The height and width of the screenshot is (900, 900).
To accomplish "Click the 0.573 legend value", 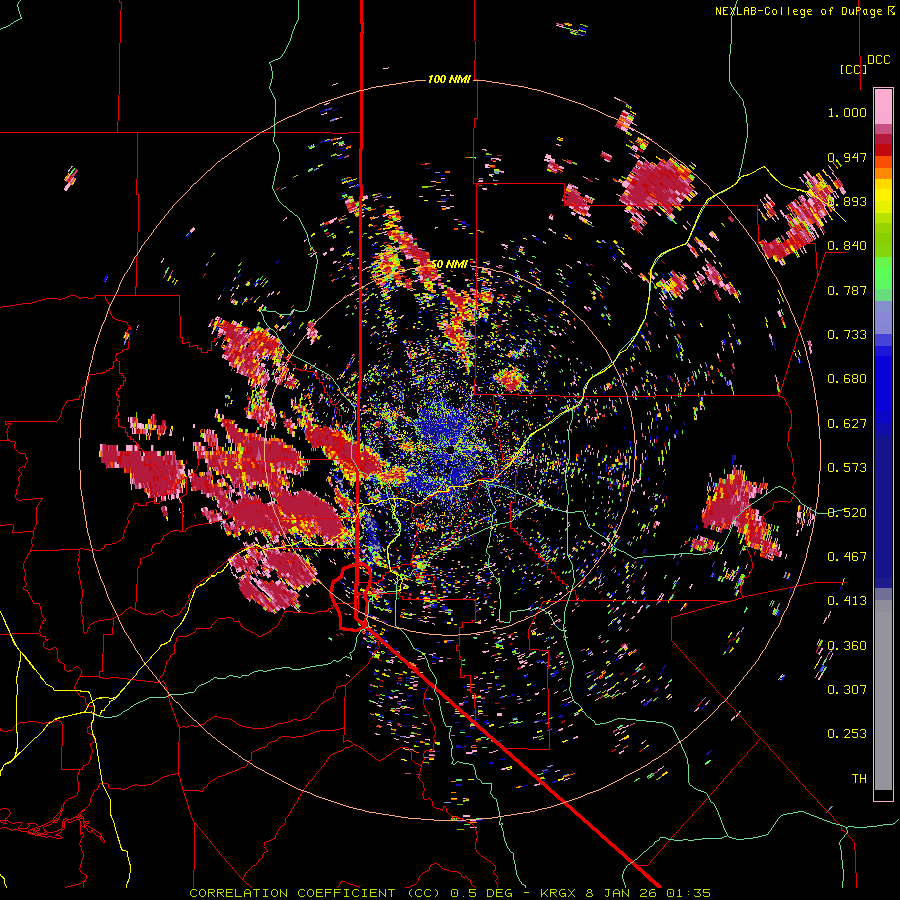I will pyautogui.click(x=847, y=468).
